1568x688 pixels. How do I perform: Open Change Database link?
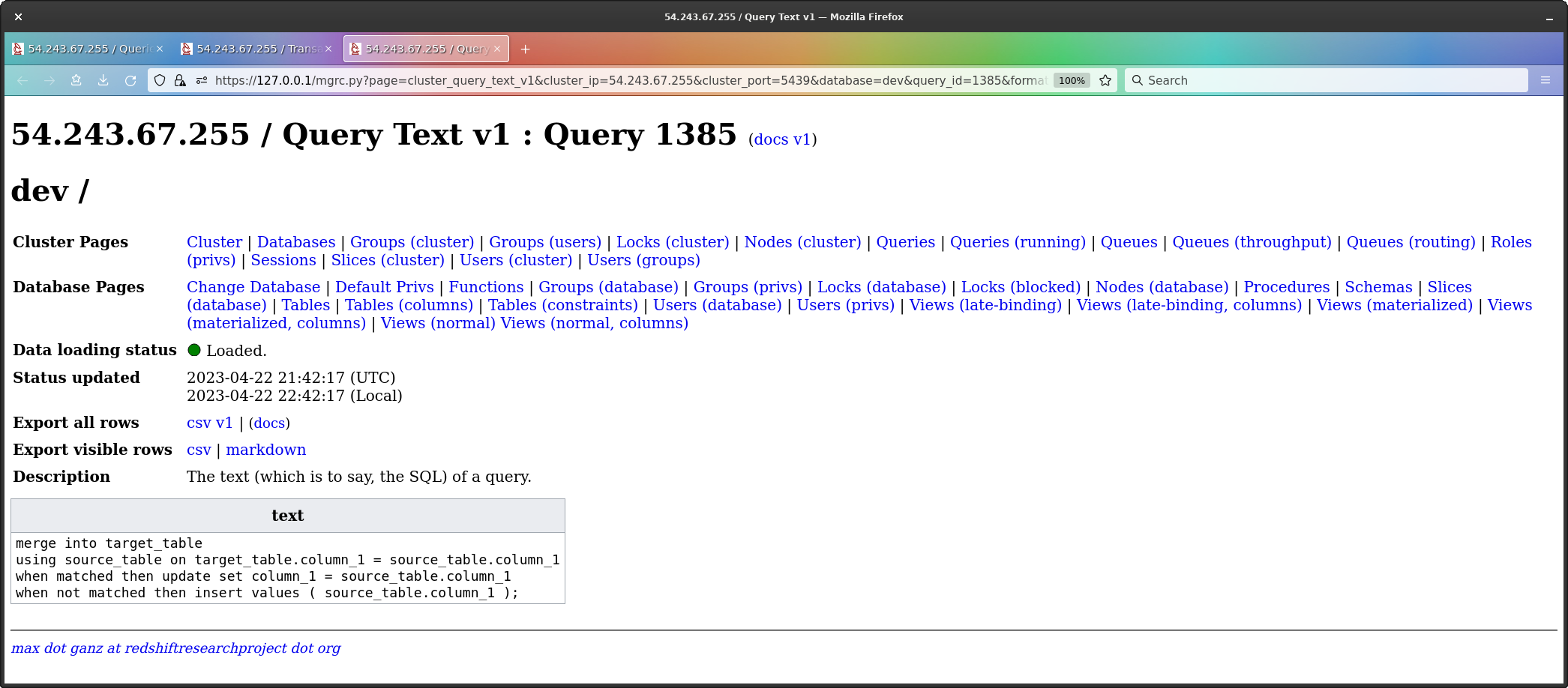point(253,287)
